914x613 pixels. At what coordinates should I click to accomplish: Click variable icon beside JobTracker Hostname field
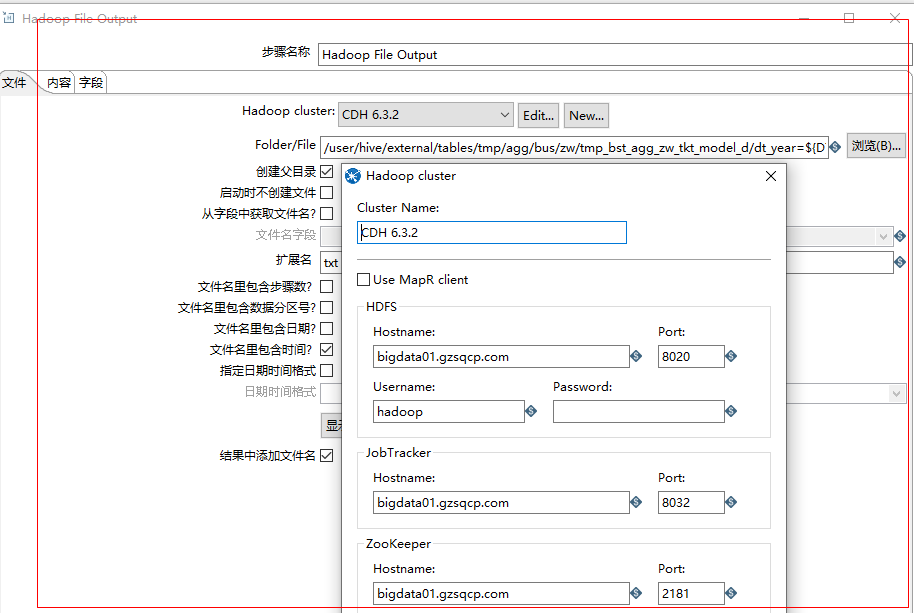point(636,502)
